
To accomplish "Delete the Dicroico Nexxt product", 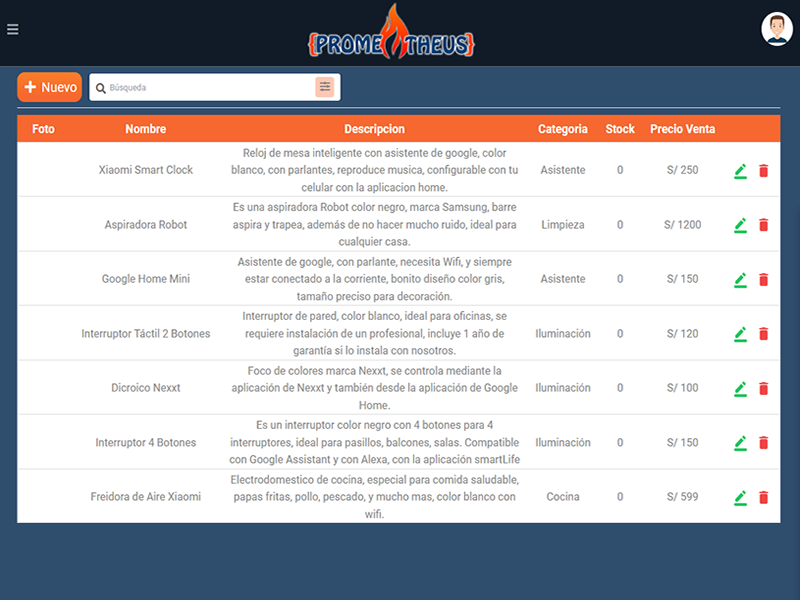I will pyautogui.click(x=764, y=388).
